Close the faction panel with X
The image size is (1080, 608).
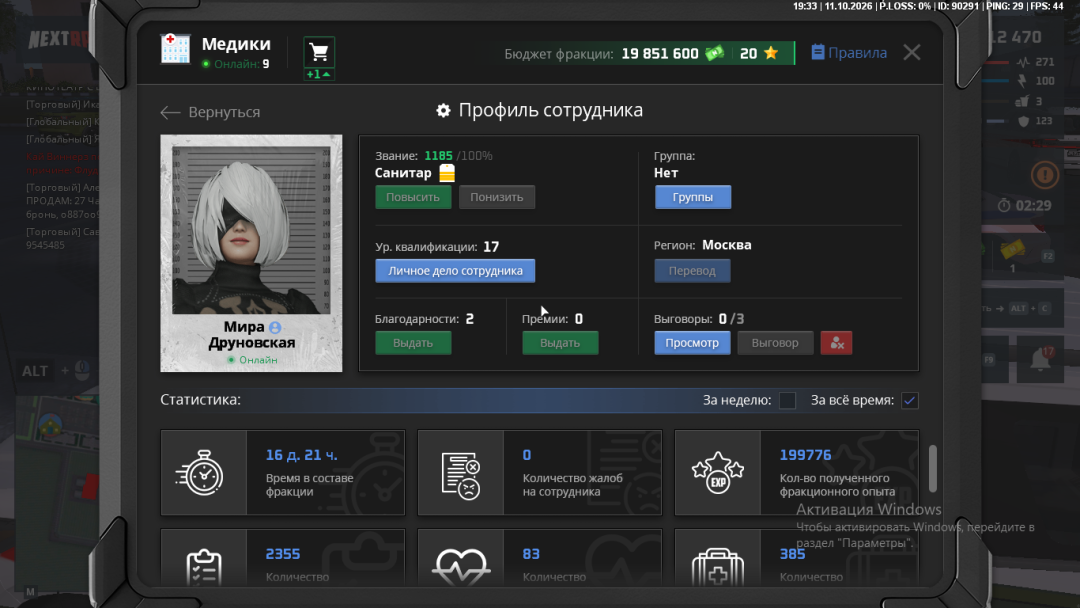click(911, 52)
